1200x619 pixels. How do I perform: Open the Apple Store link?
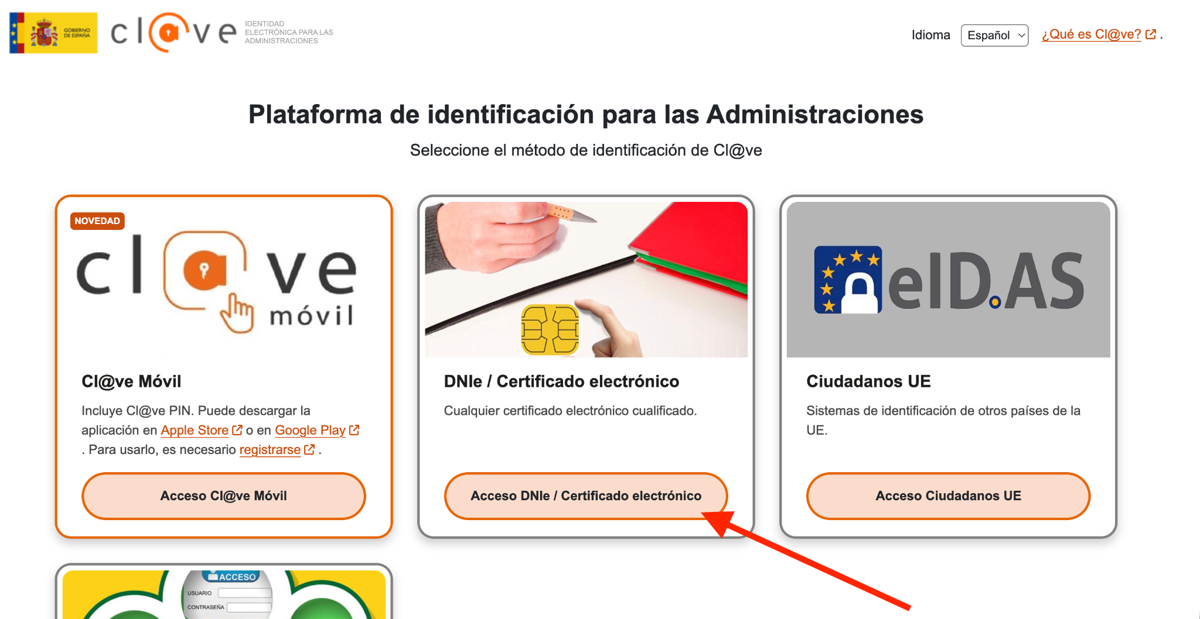coord(194,430)
